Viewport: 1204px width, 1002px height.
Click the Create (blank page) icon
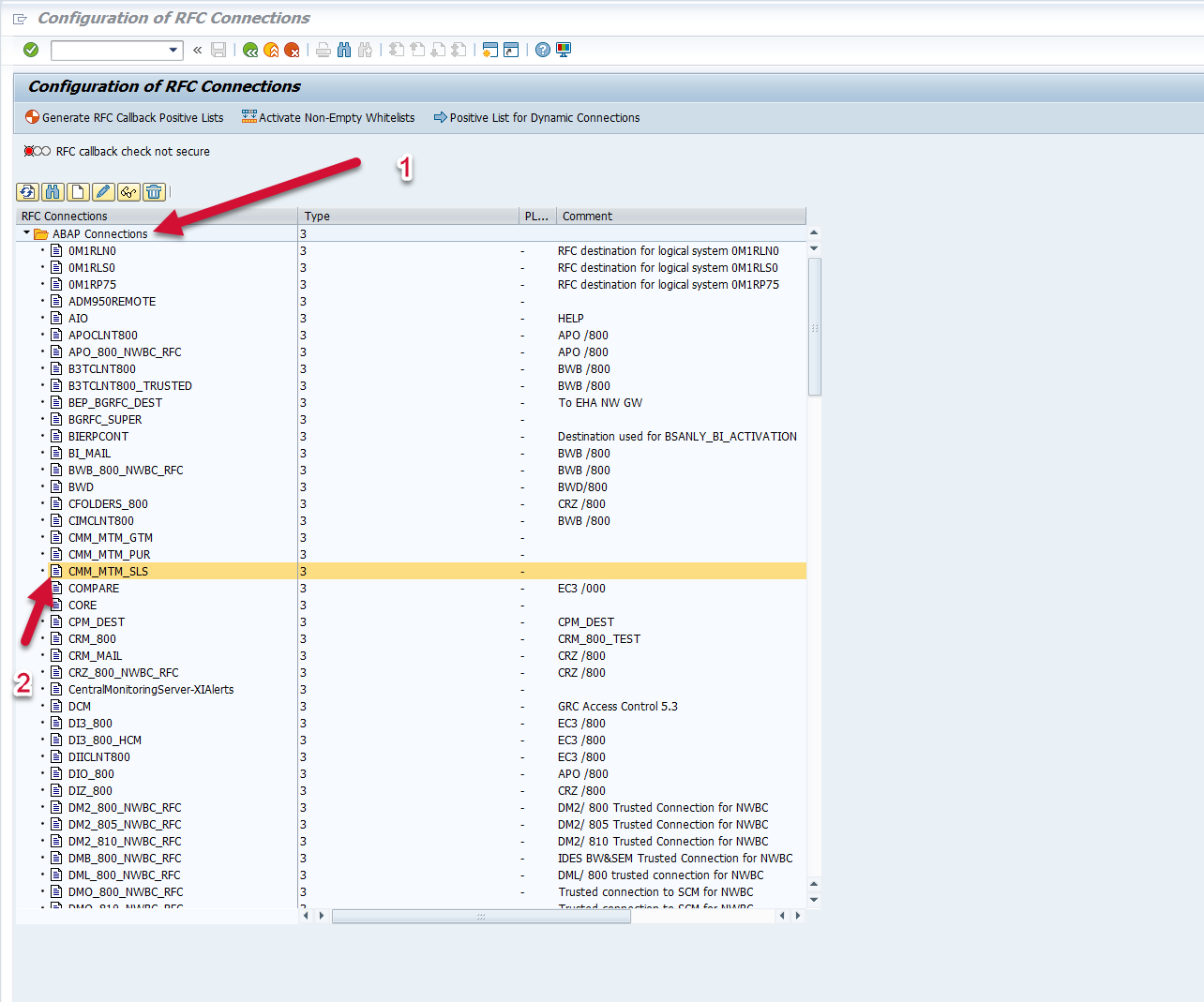click(78, 192)
